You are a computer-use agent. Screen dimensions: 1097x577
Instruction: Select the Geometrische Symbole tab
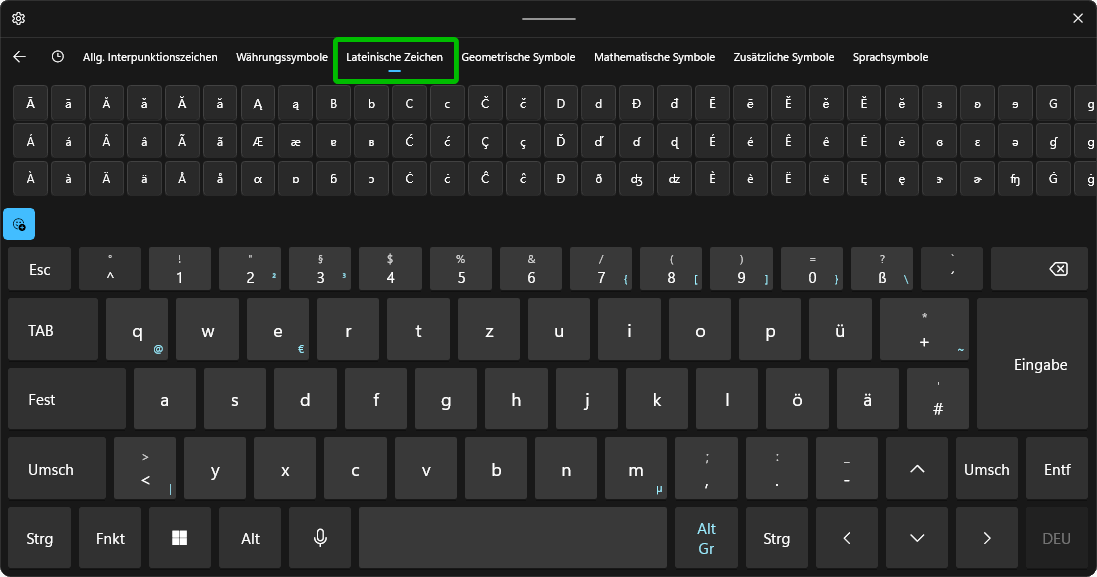(x=518, y=57)
